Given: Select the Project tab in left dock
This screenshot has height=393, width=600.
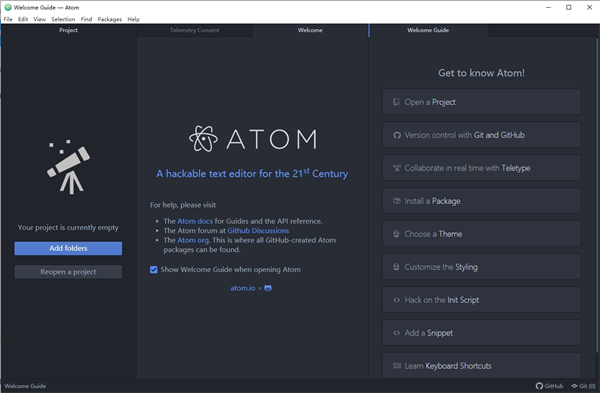Looking at the screenshot, I should click(68, 30).
